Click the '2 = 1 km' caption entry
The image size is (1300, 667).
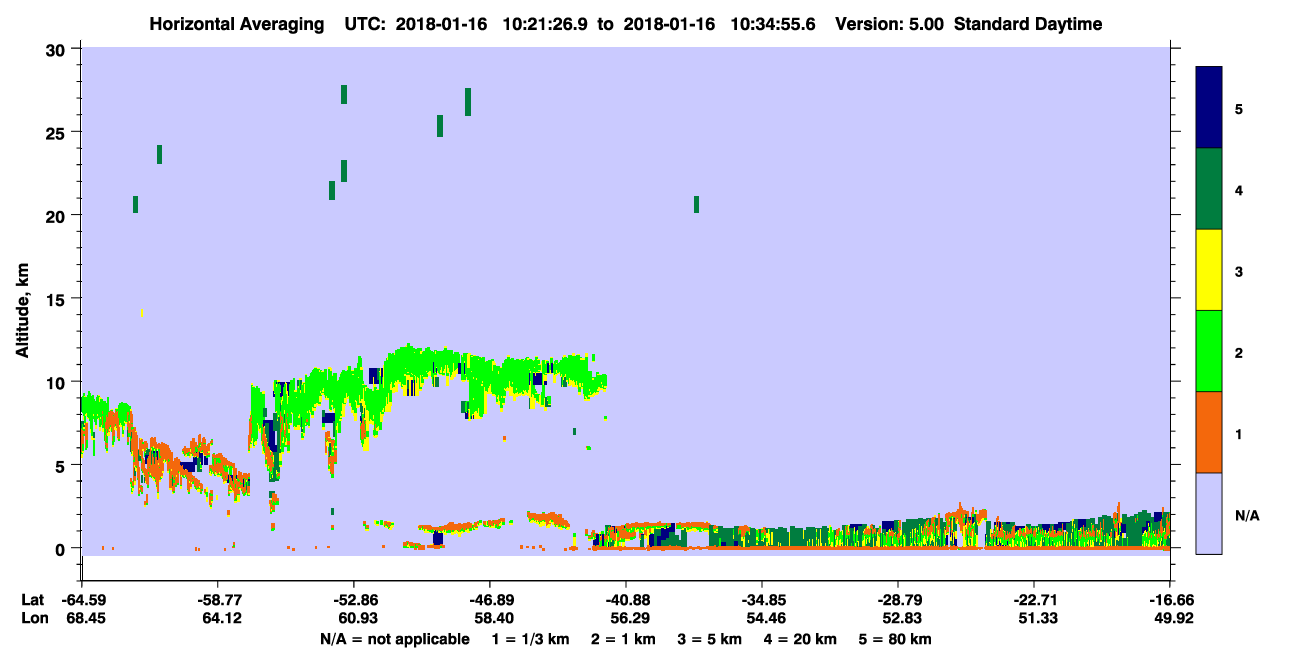coord(624,639)
